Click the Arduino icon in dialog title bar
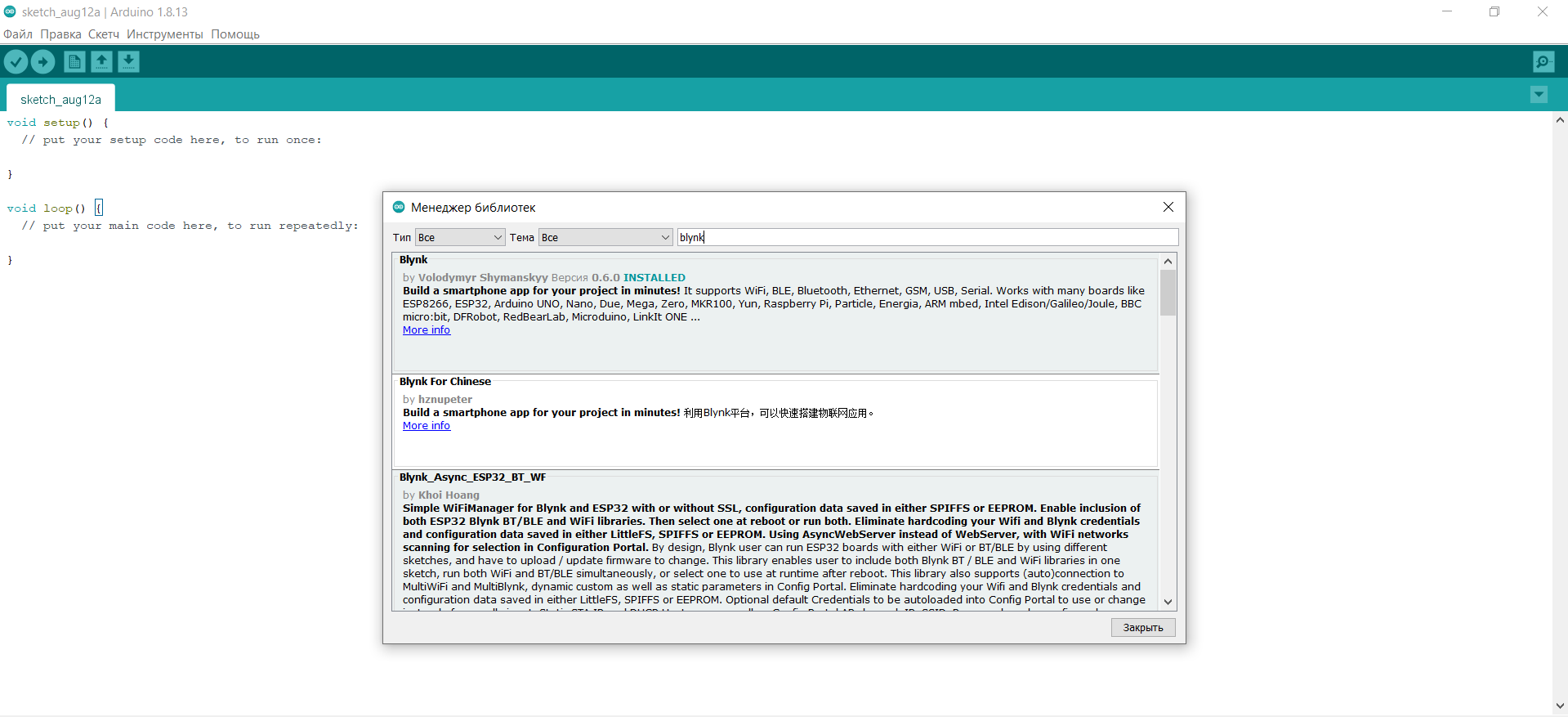Image resolution: width=1568 pixels, height=717 pixels. pyautogui.click(x=399, y=207)
